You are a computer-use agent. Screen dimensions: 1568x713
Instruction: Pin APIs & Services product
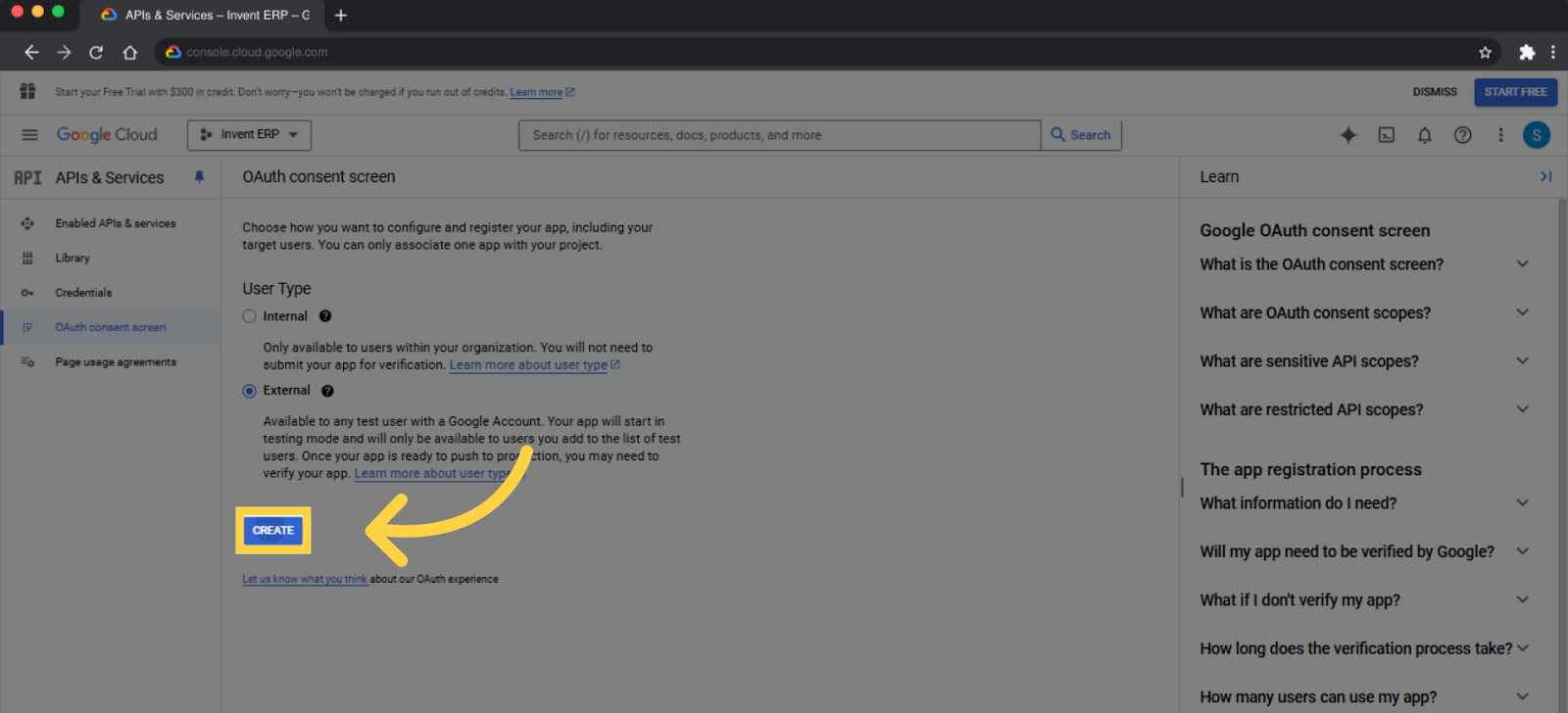(x=199, y=177)
